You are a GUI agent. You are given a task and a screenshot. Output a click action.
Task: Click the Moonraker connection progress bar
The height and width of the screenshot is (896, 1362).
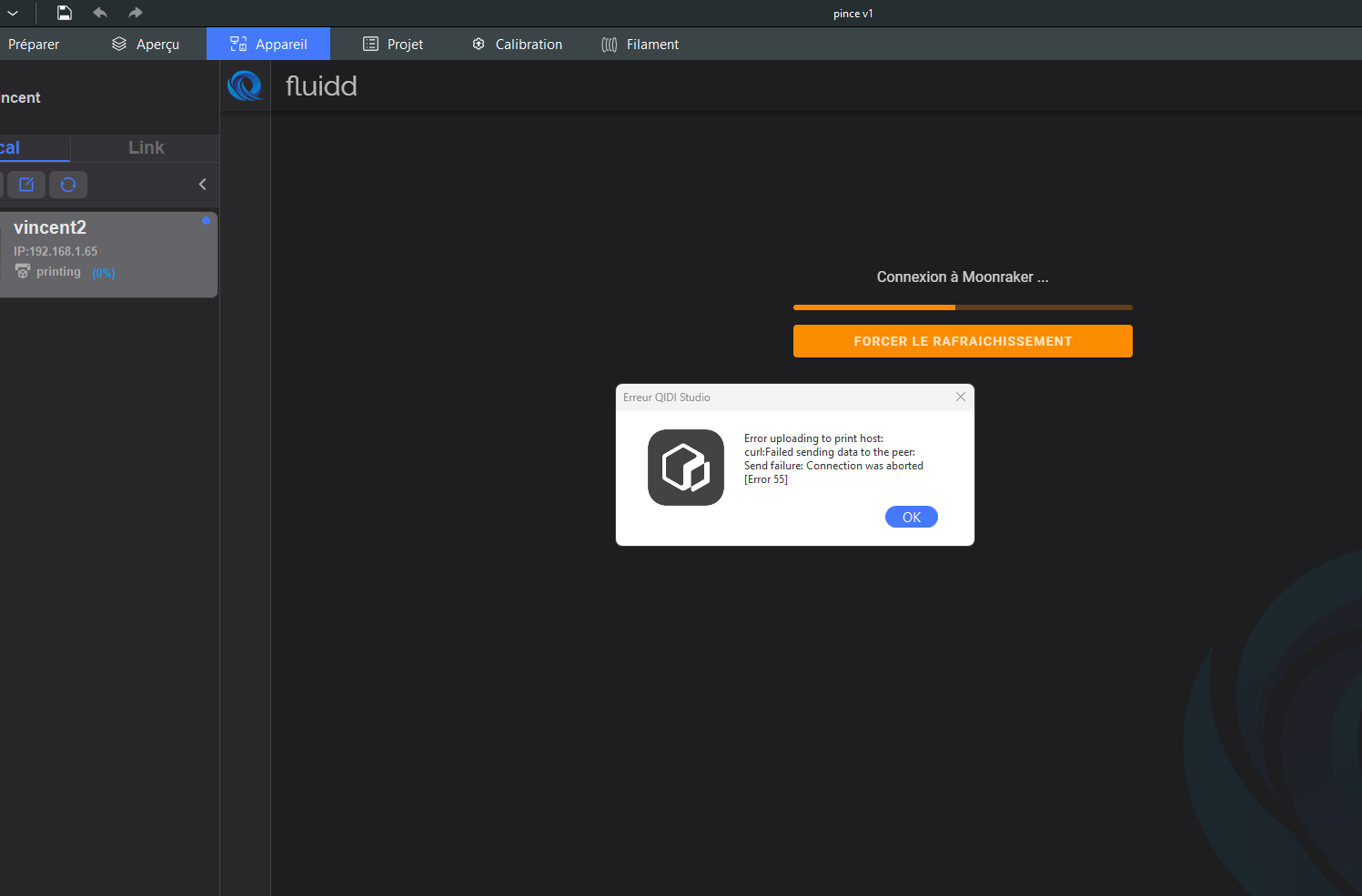tap(963, 307)
